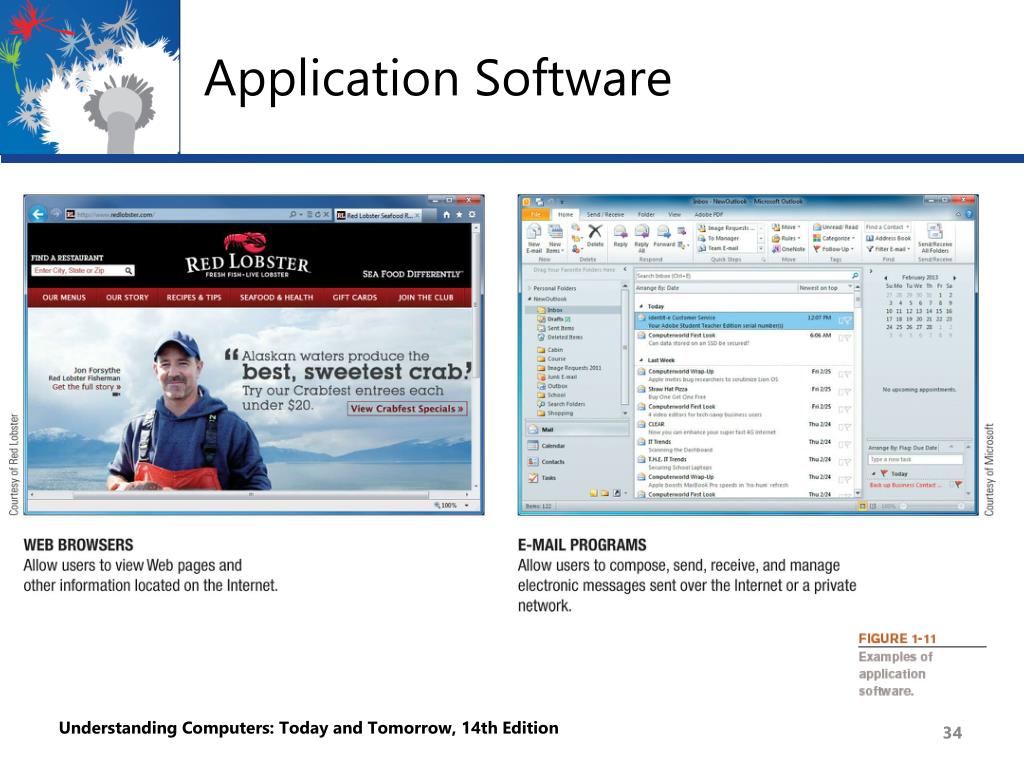
Task: Open browser Favorites star icon
Action: point(459,214)
